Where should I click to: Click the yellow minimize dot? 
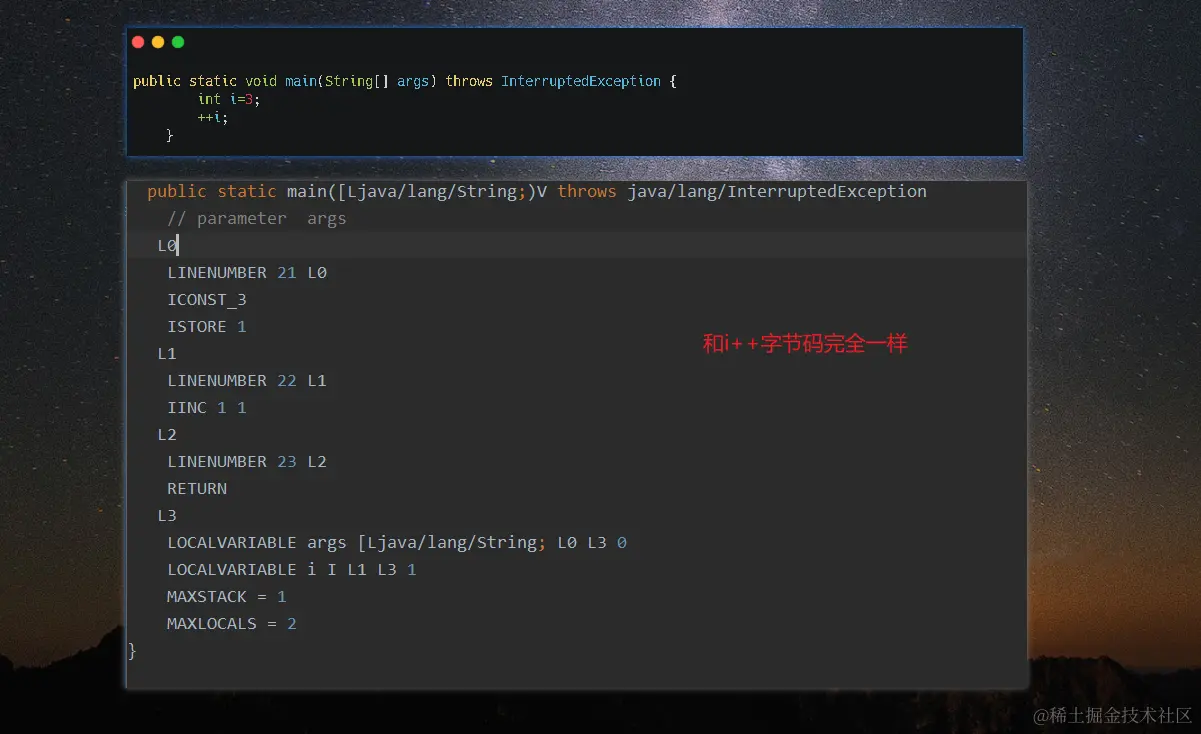(158, 42)
